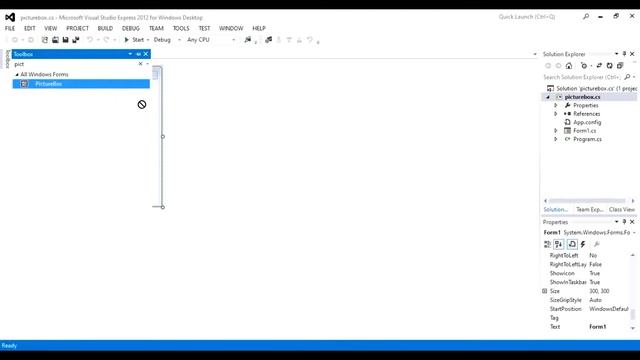
Task: Open the DEBUG menu
Action: [x=131, y=28]
